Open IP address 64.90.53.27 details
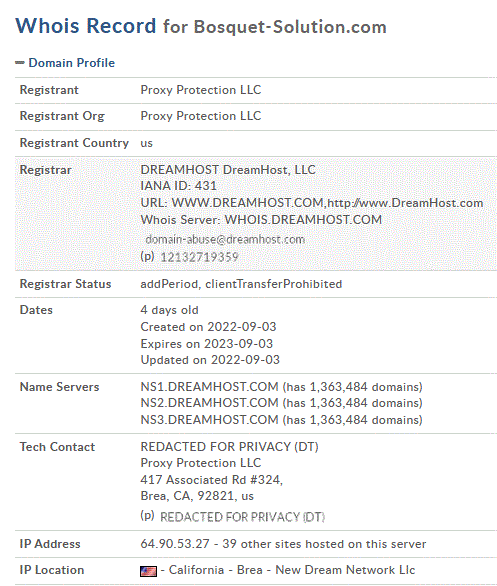 pyautogui.click(x=175, y=544)
